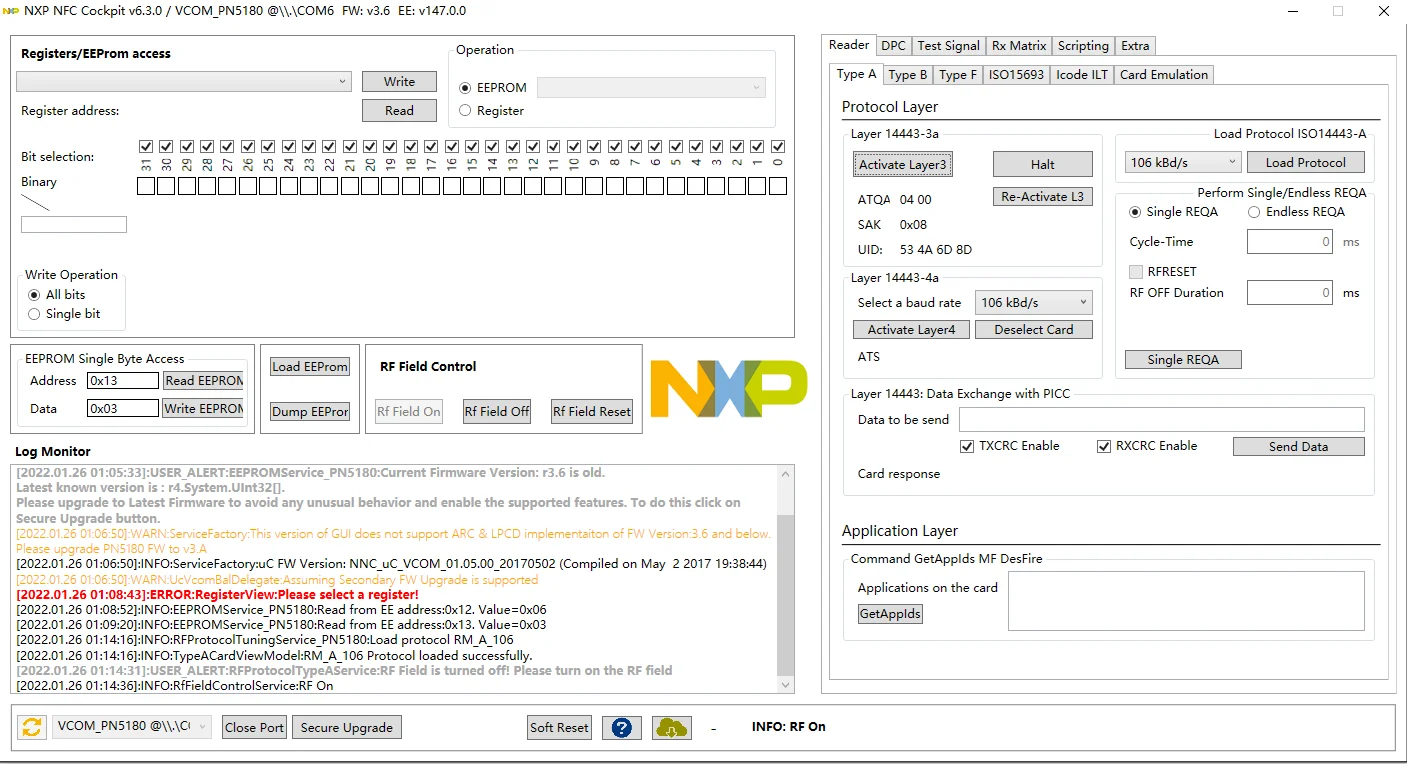Choose Single bit write operation
The image size is (1407, 764).
34,314
